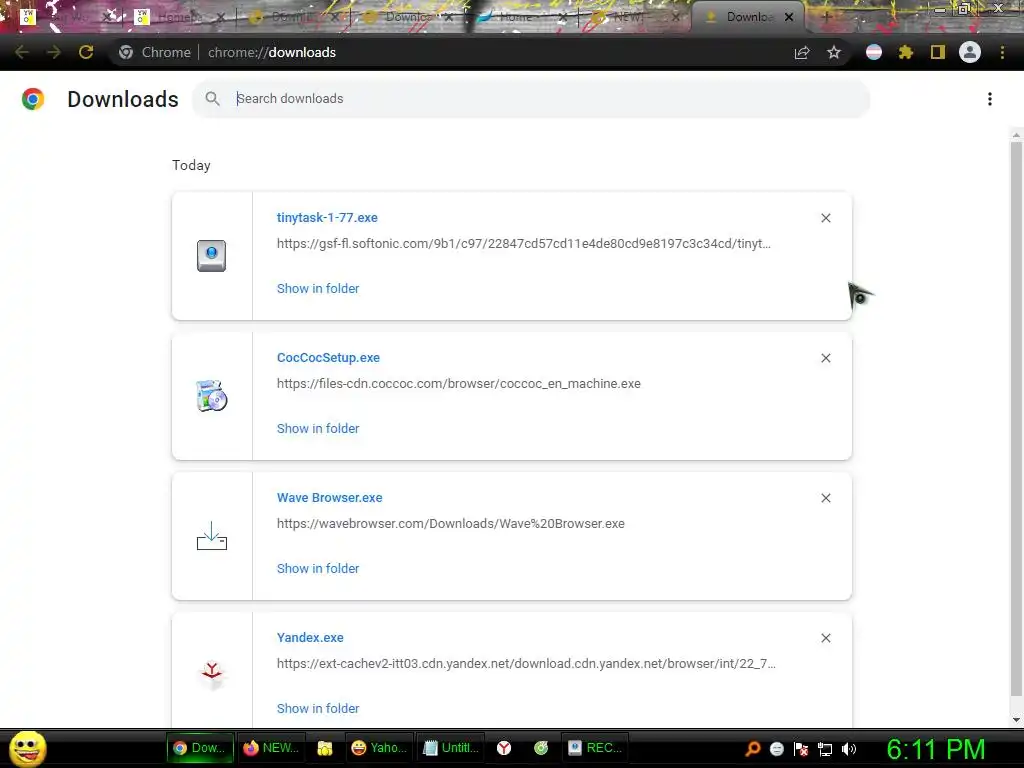1024x768 pixels.
Task: Open the yandex.net source URL
Action: coord(526,664)
